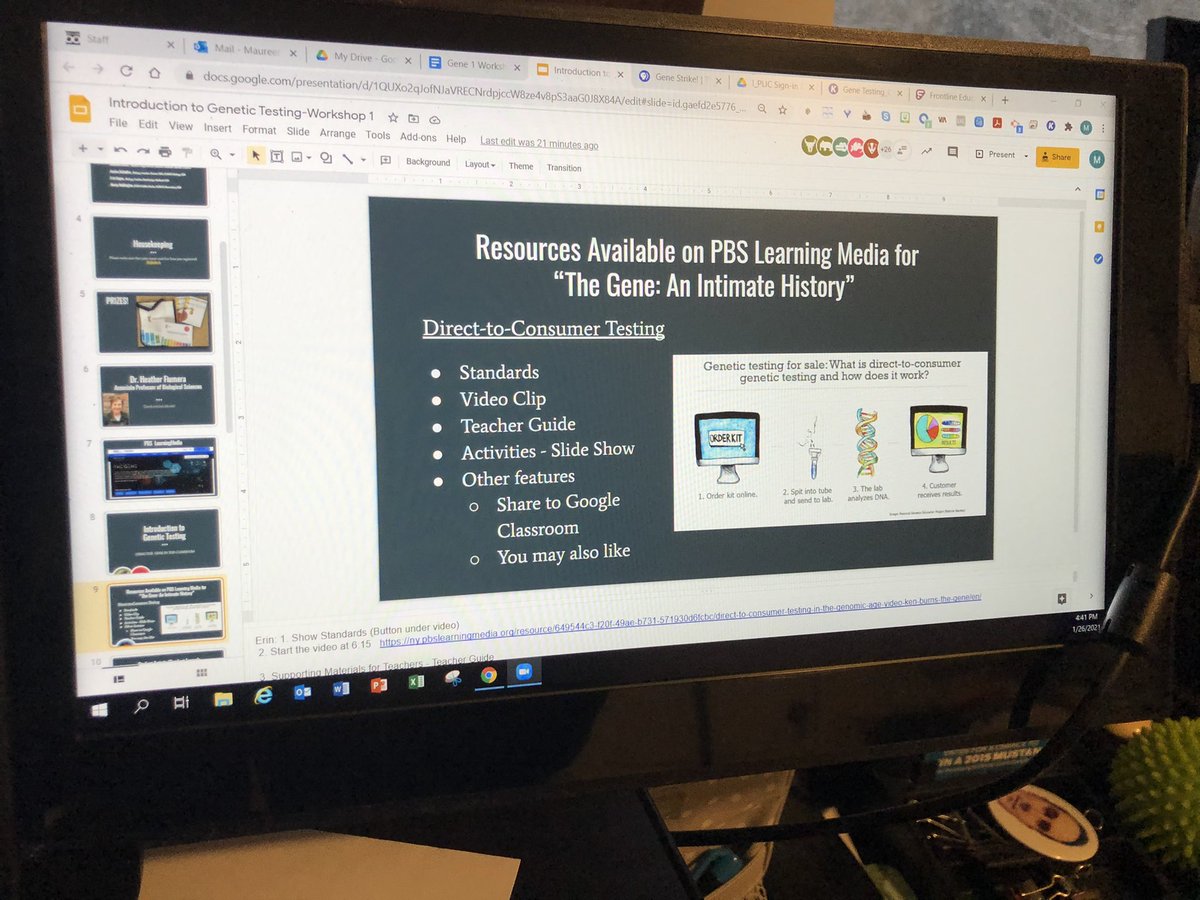Insert an image with the image icon
The width and height of the screenshot is (1200, 900).
tap(297, 155)
